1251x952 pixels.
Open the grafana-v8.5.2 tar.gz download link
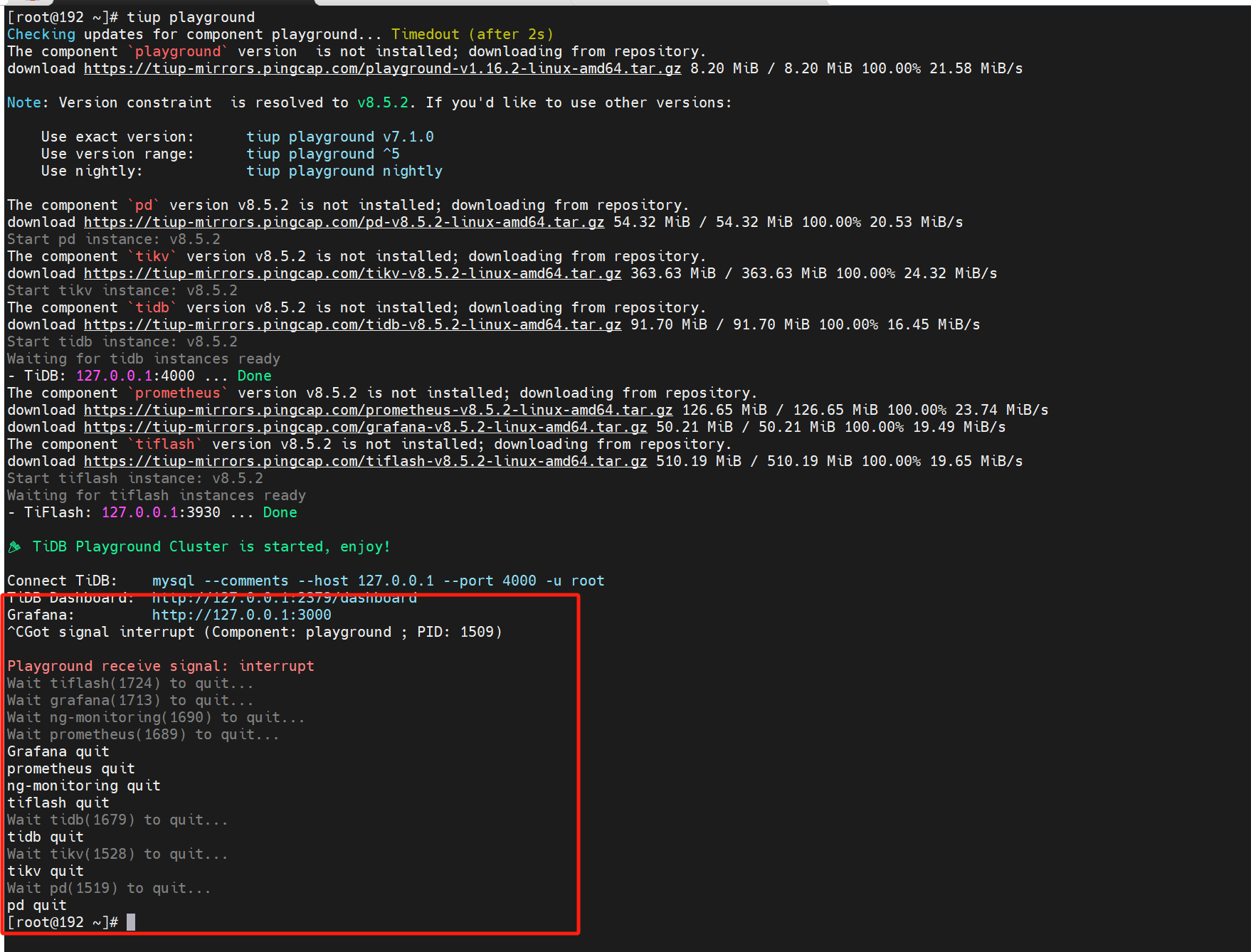pyautogui.click(x=366, y=427)
